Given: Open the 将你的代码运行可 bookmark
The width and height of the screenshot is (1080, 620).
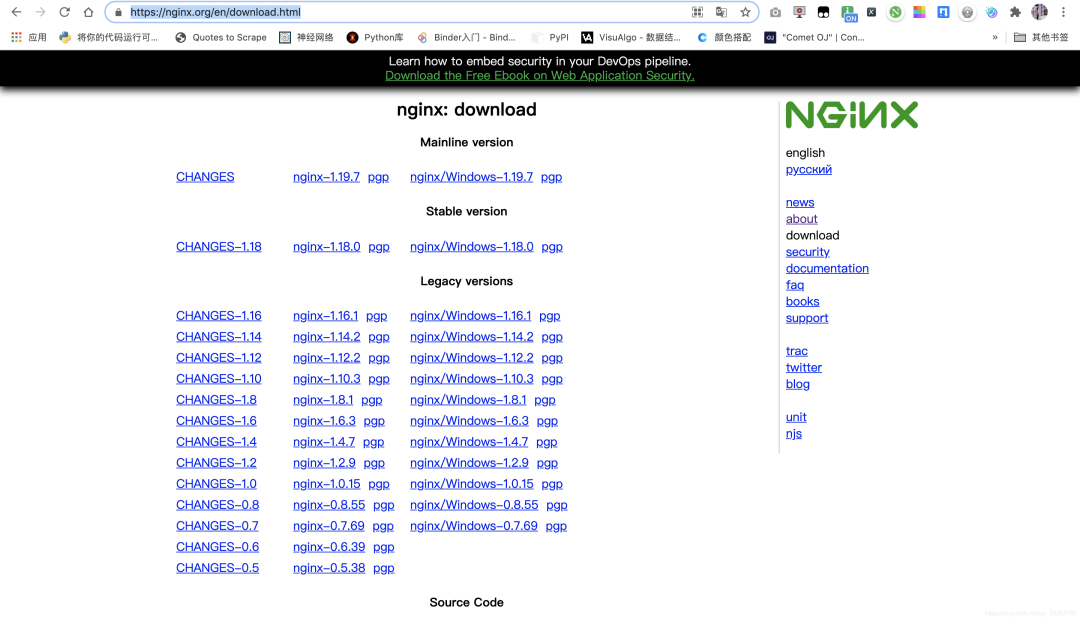Looking at the screenshot, I should coord(109,37).
